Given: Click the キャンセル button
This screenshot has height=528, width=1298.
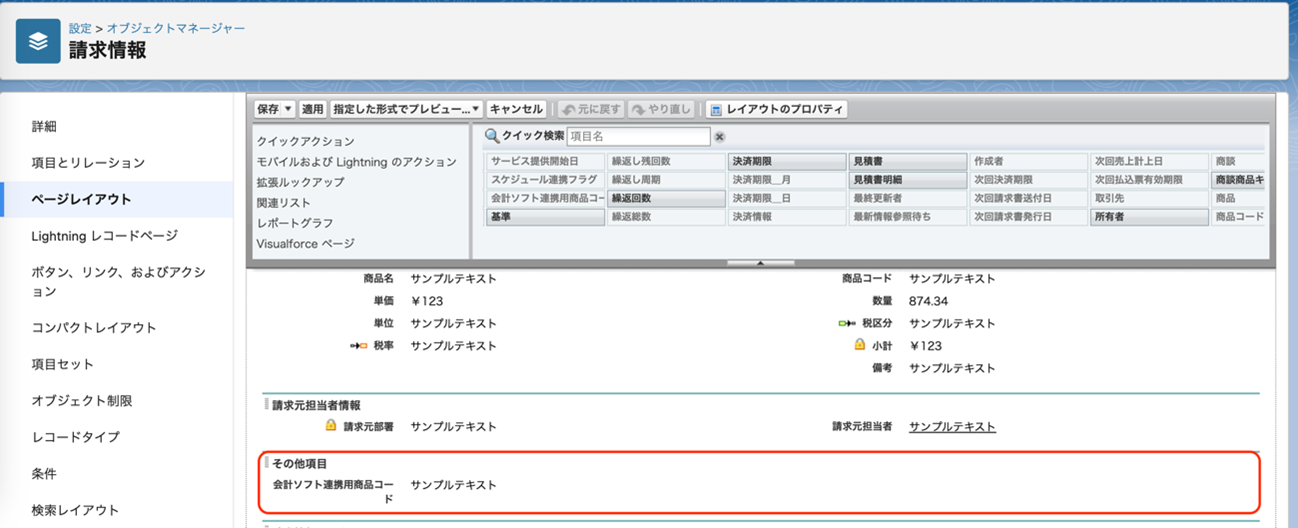Looking at the screenshot, I should tap(516, 109).
